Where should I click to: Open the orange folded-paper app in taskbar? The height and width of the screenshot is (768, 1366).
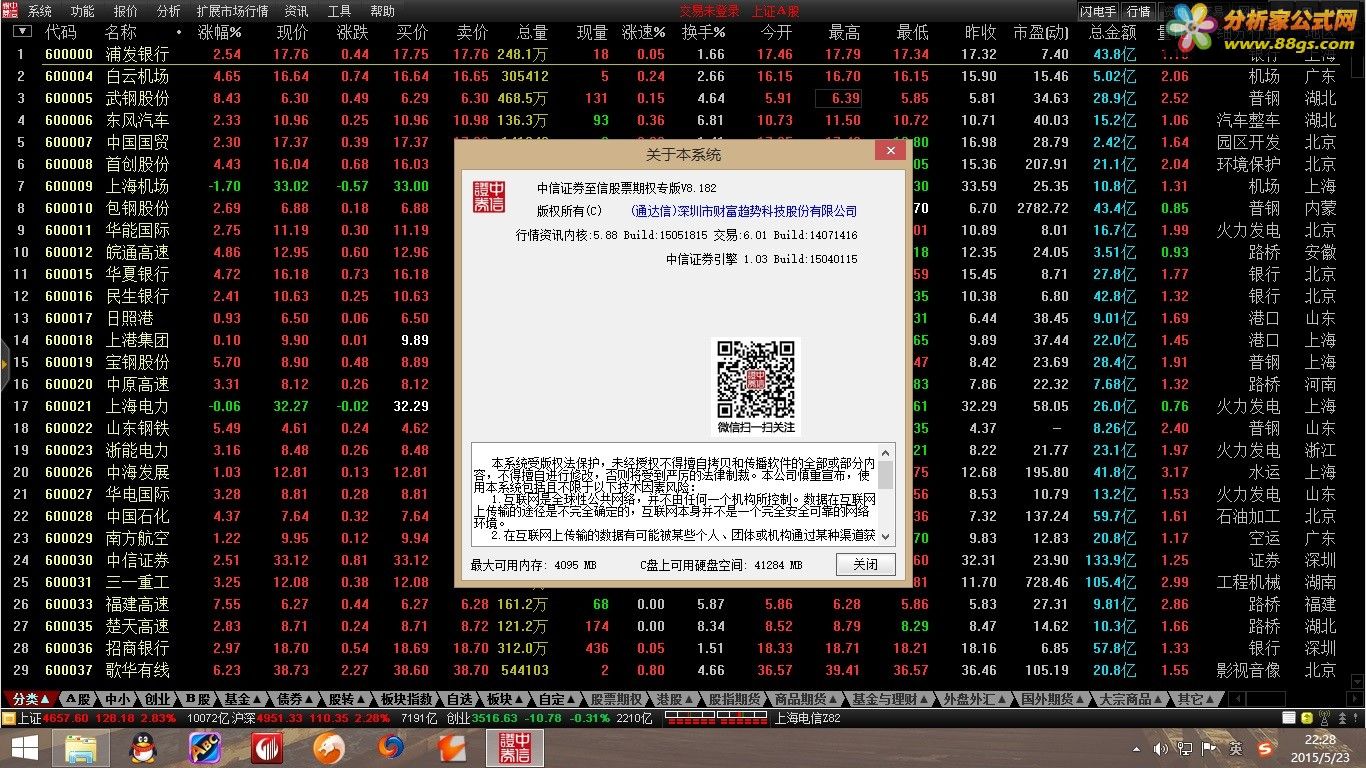[453, 746]
